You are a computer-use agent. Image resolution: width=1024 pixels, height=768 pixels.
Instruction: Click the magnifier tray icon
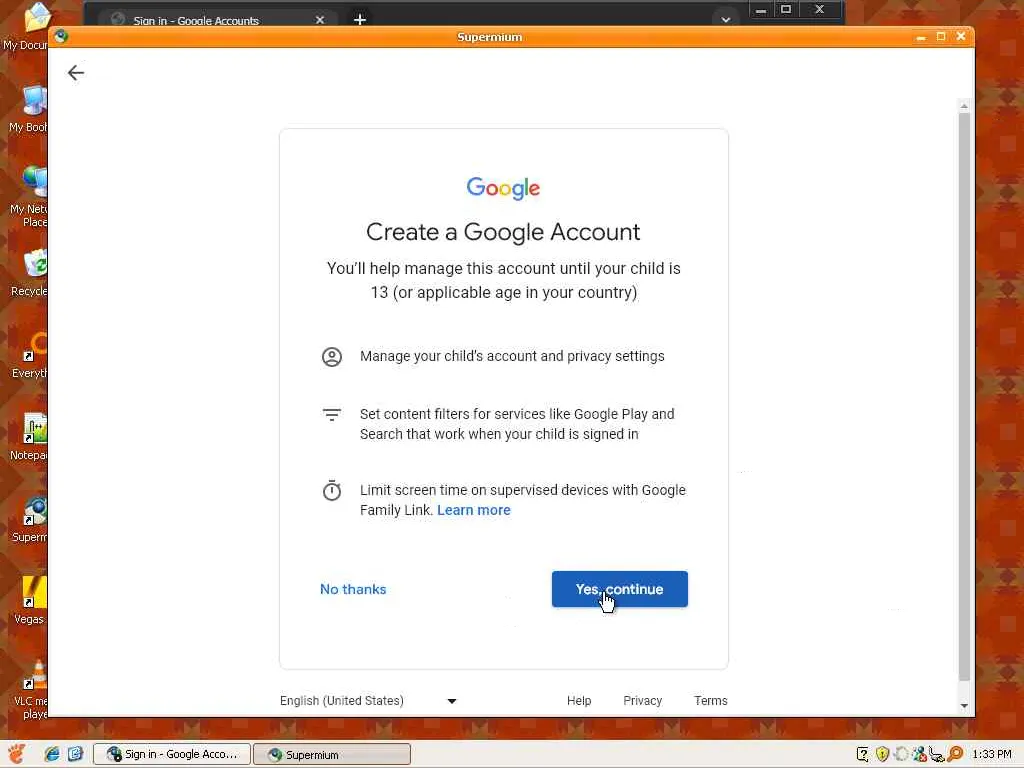pos(955,754)
